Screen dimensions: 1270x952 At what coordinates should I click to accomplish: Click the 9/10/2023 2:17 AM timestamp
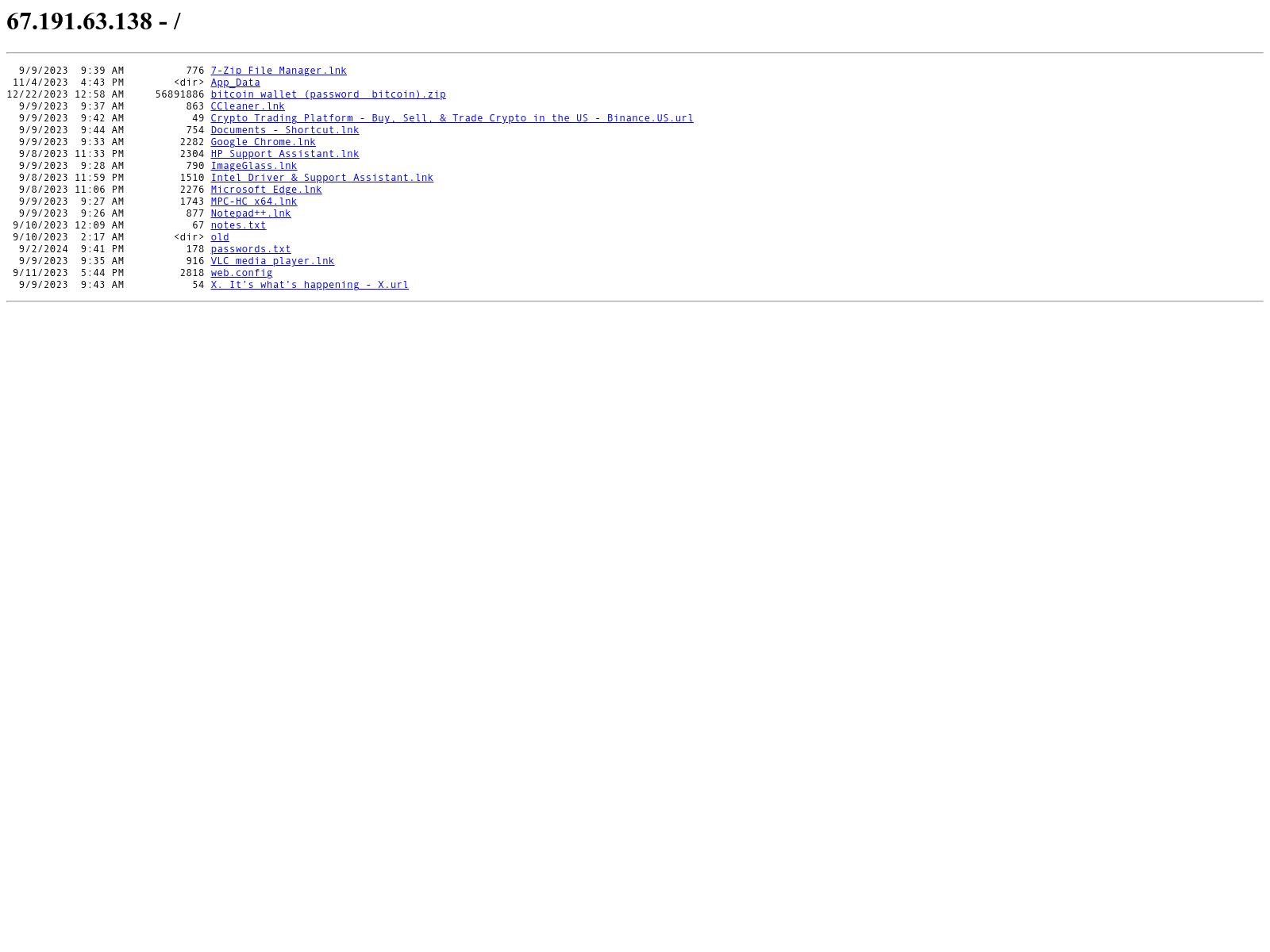(68, 237)
